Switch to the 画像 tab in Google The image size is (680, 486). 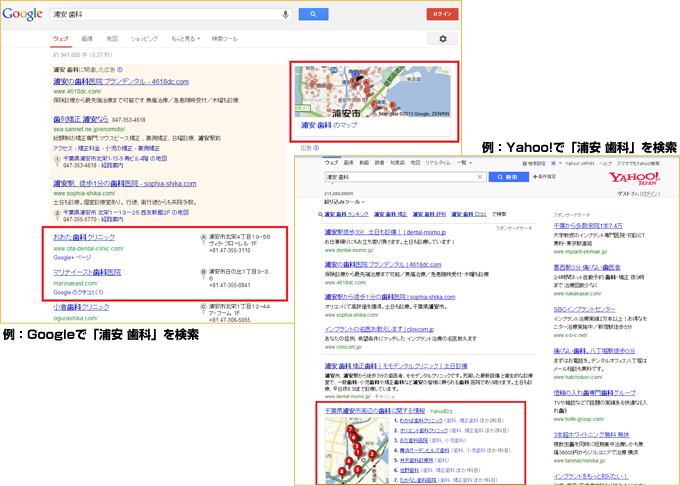coord(87,39)
